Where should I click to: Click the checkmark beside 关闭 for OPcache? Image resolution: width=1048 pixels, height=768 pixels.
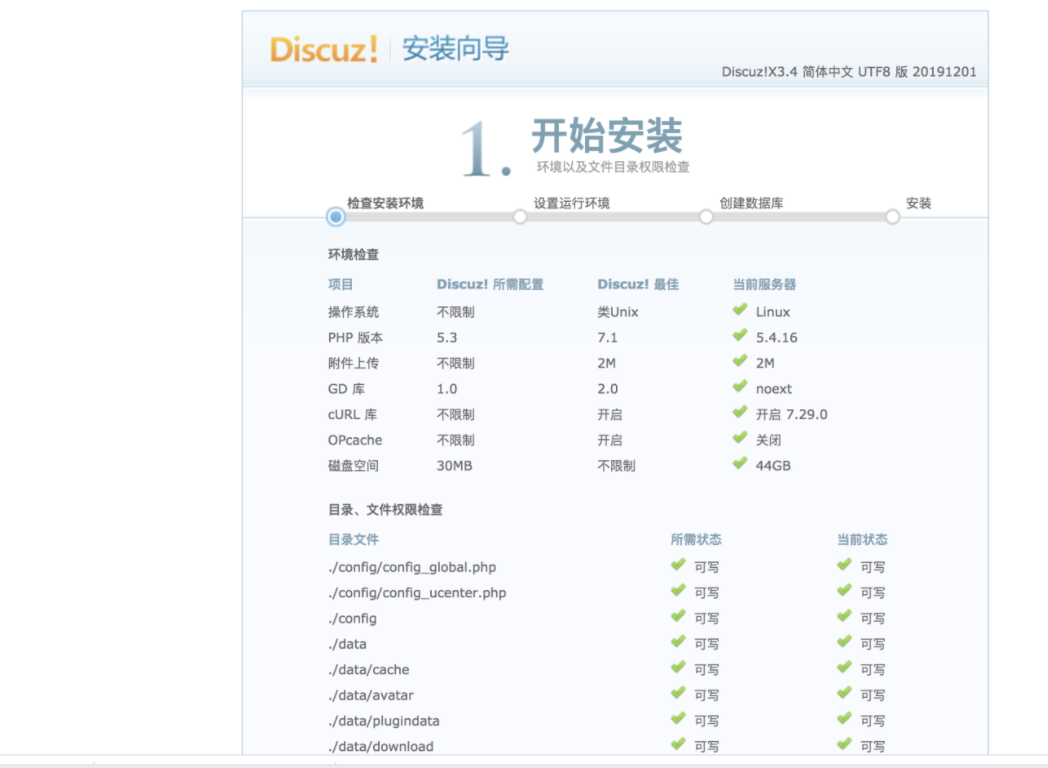740,438
